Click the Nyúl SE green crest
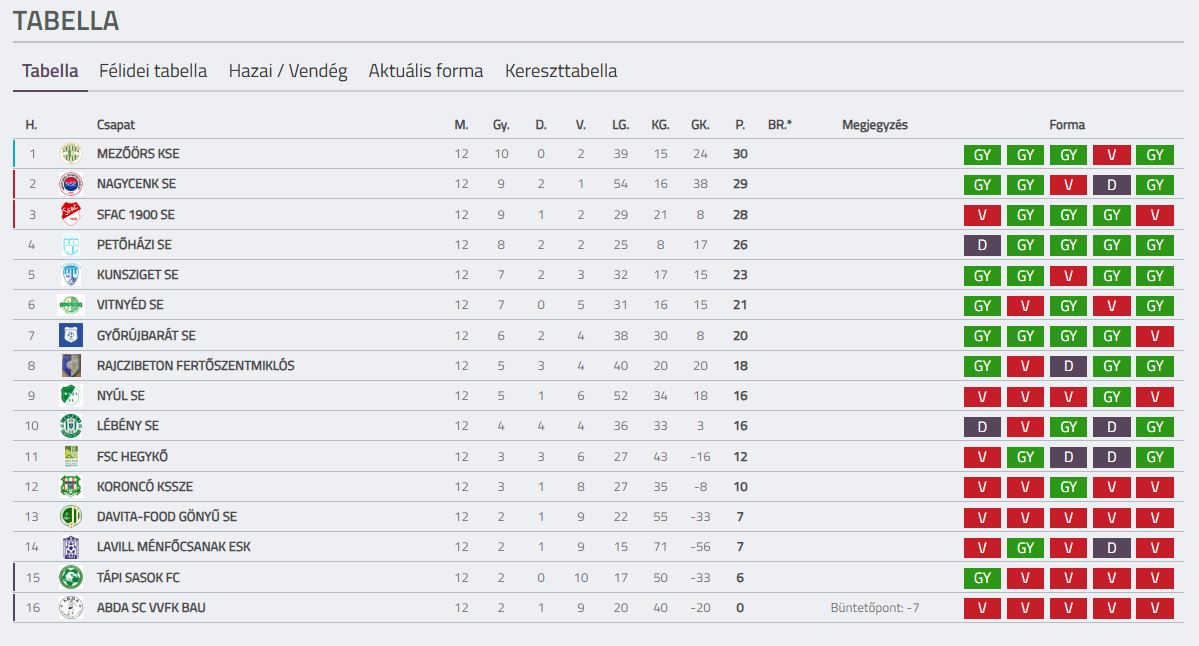The image size is (1199, 646). click(x=70, y=395)
